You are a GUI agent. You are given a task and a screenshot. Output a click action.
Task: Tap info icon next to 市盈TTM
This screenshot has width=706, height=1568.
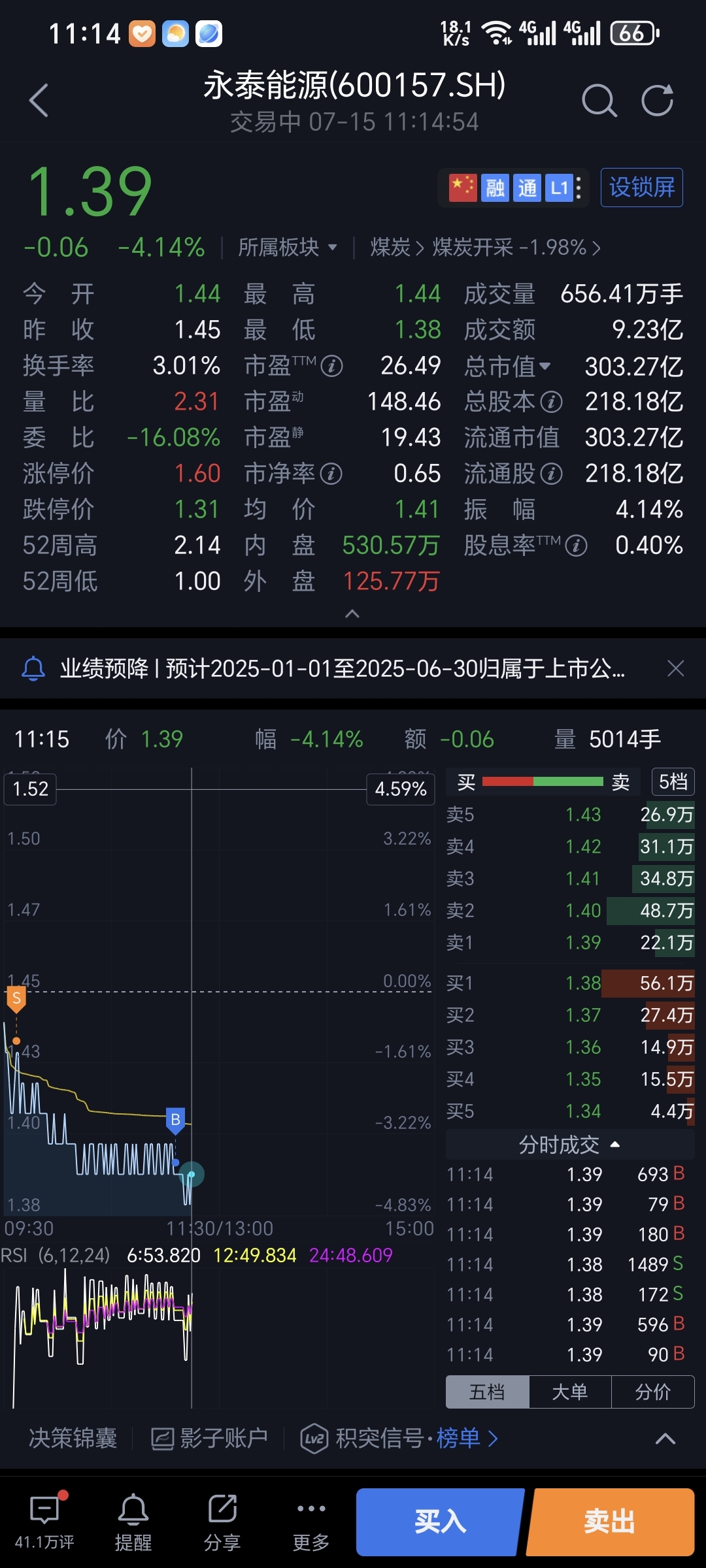332,366
